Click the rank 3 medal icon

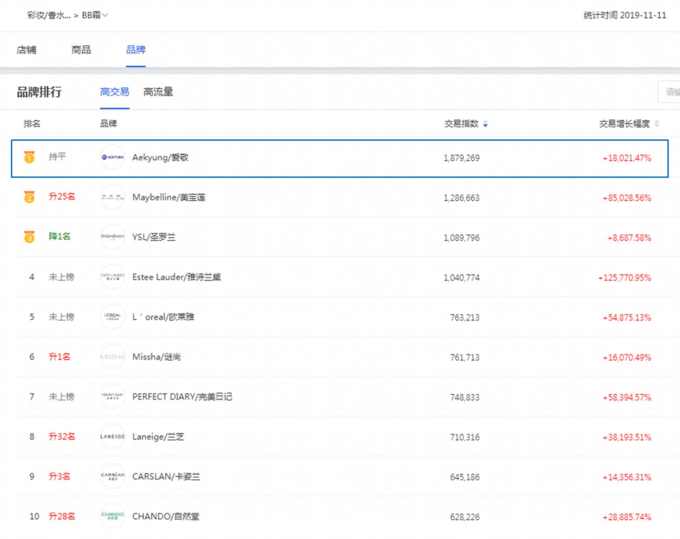29,237
